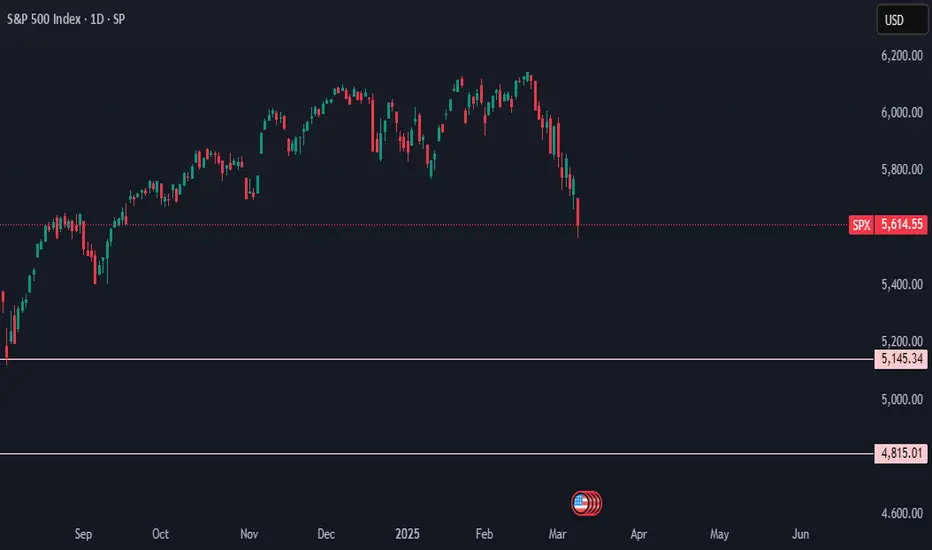This screenshot has width=932, height=550.
Task: Select the SPX 5,614.55 price label
Action: click(888, 225)
